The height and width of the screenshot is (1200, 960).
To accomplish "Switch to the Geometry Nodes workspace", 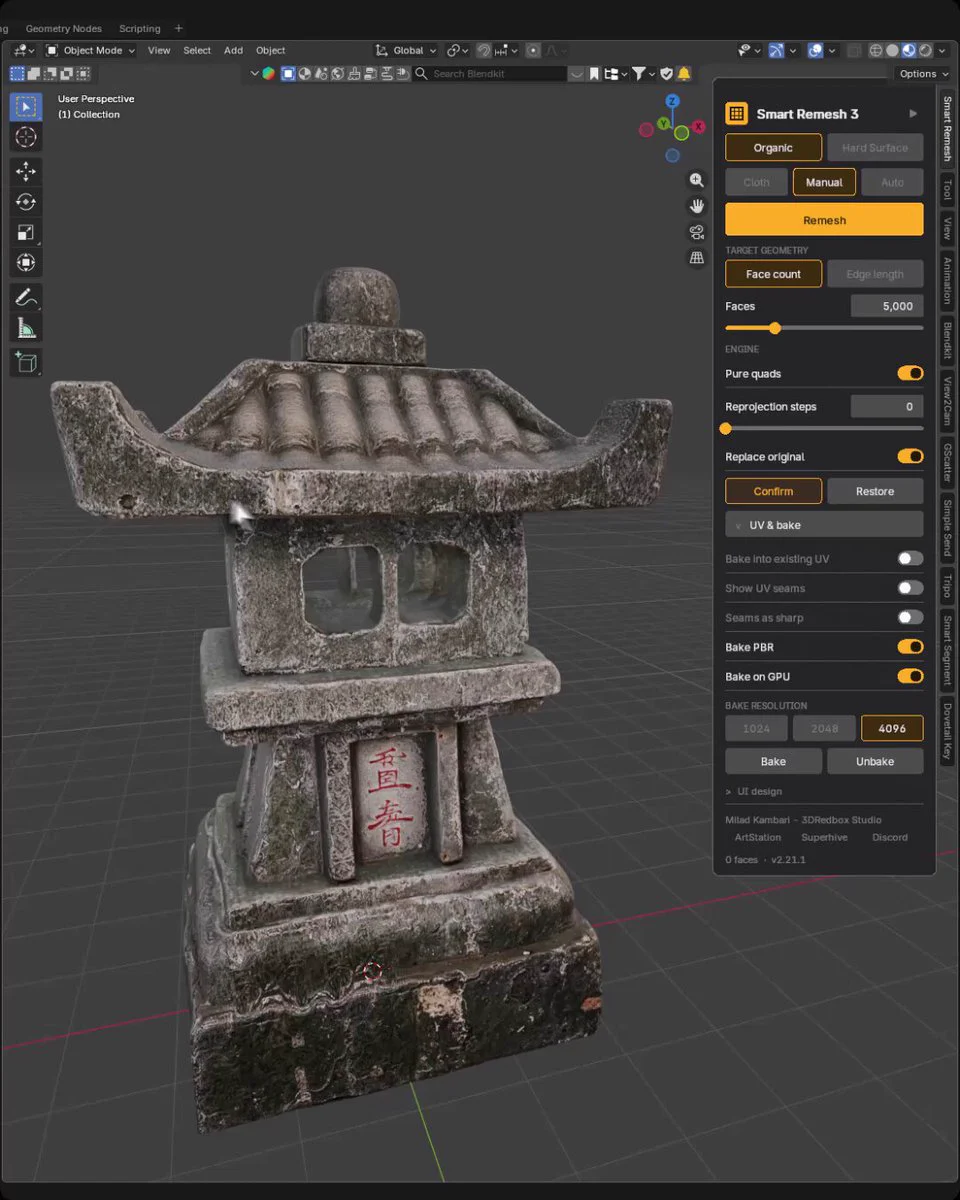I will 64,28.
